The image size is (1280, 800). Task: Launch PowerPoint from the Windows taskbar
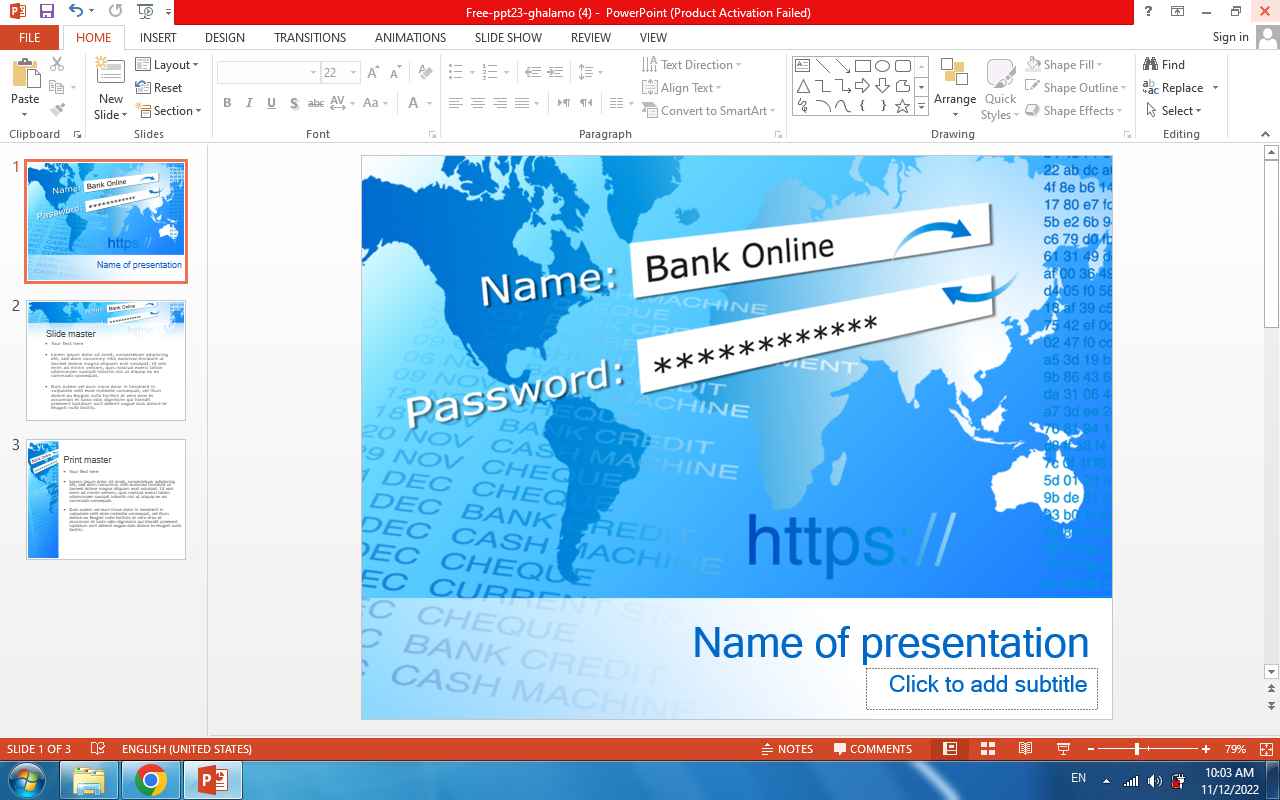point(212,779)
